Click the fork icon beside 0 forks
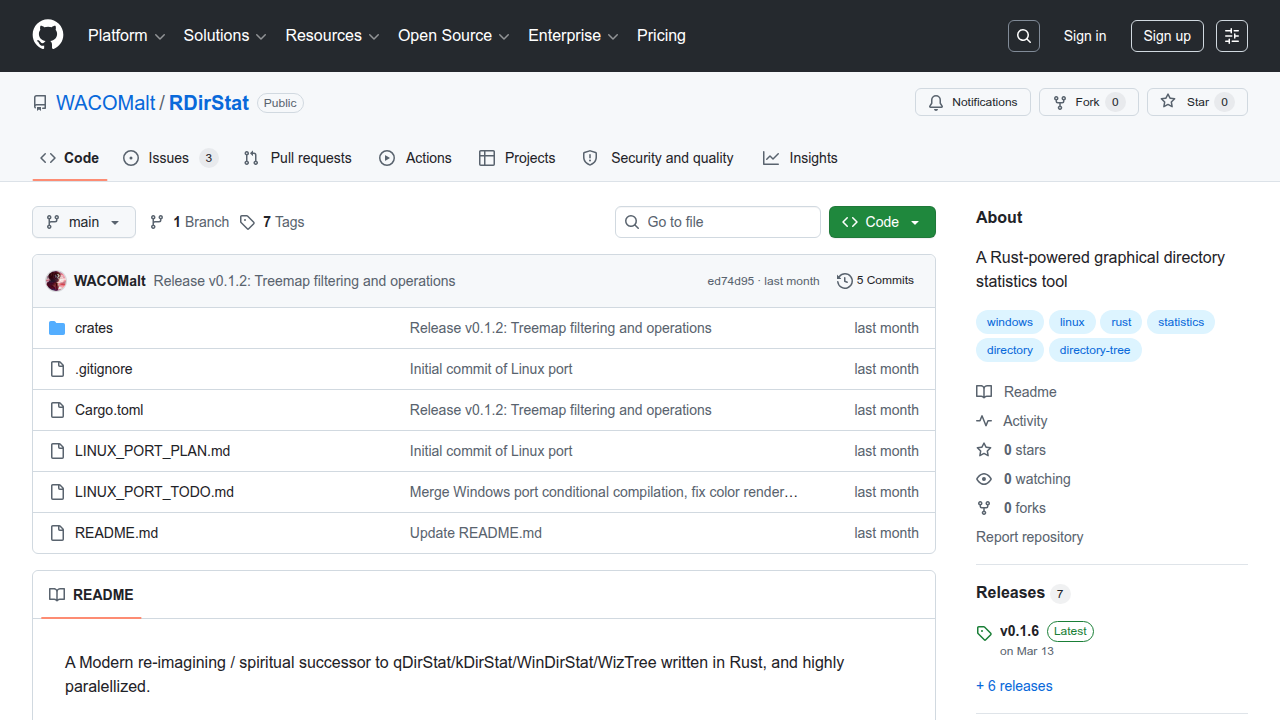The image size is (1280, 720). 984,508
